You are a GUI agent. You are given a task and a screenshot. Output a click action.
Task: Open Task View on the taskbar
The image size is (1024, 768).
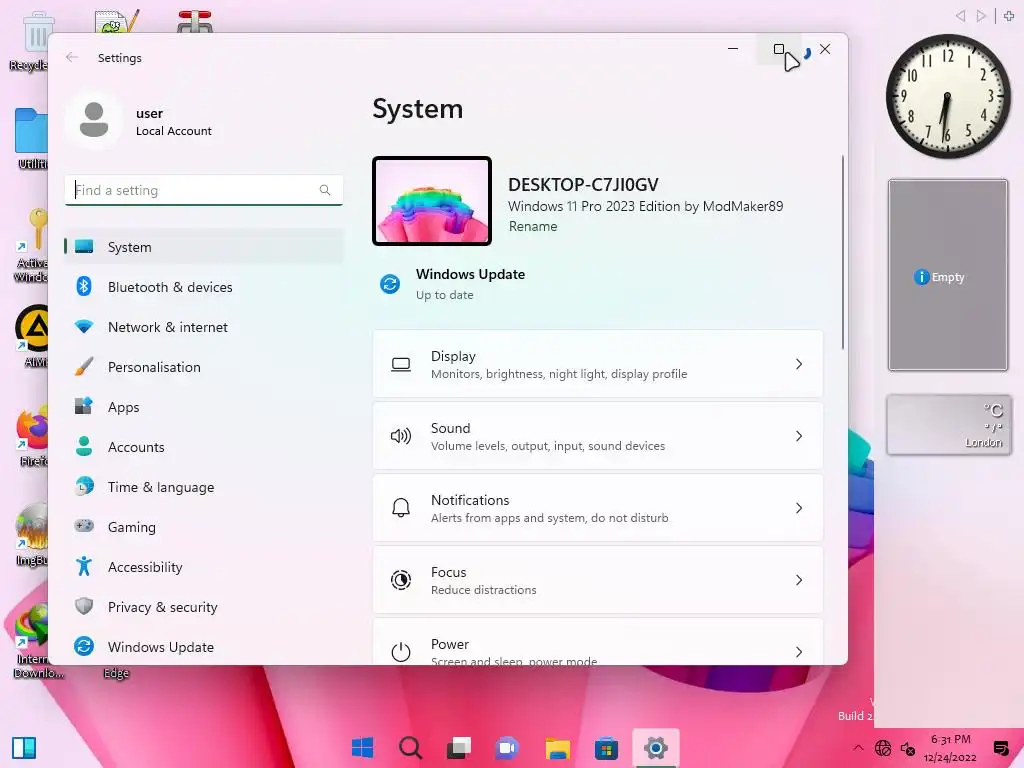pos(459,748)
